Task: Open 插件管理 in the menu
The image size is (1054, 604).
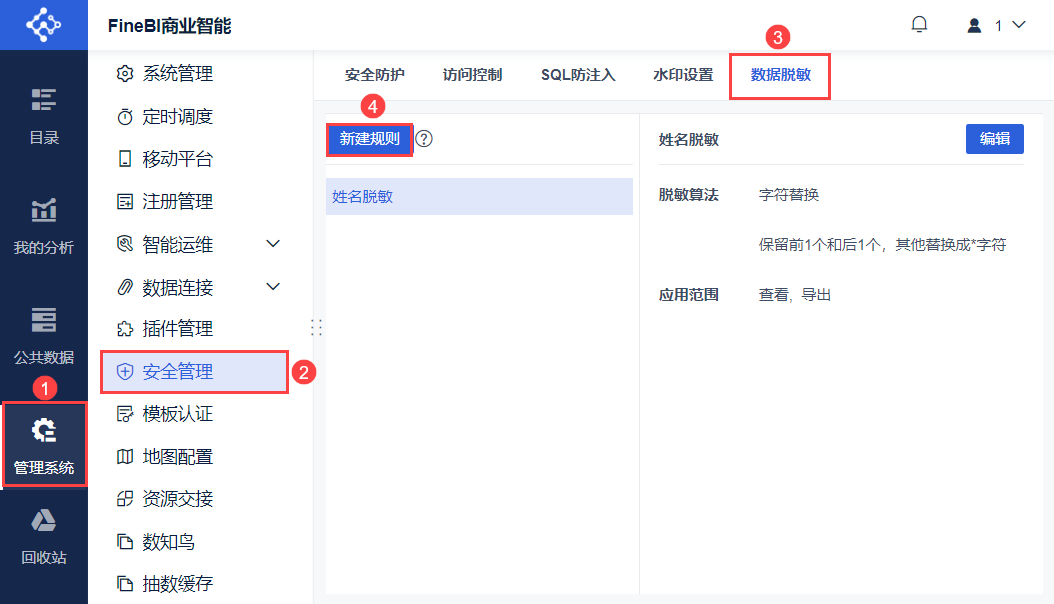Action: point(178,329)
